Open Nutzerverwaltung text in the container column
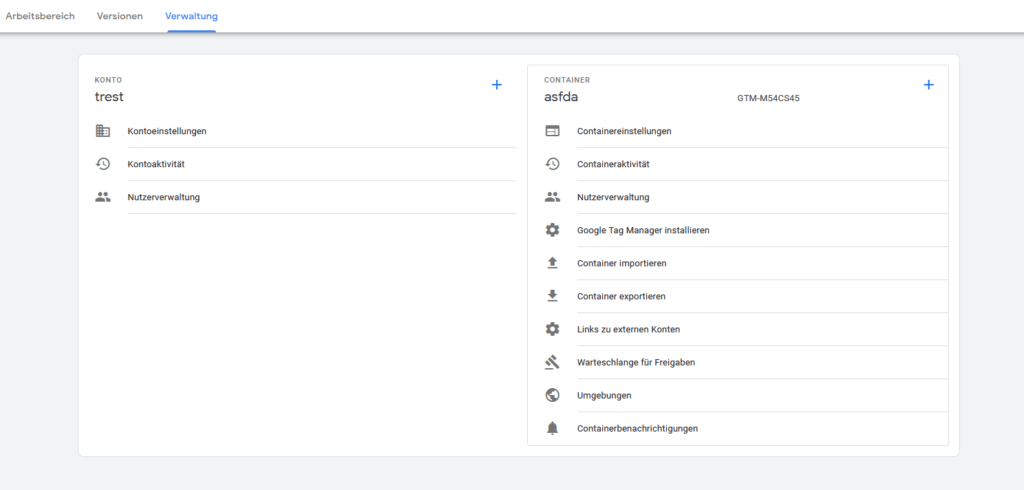The width and height of the screenshot is (1024, 490). 613,197
